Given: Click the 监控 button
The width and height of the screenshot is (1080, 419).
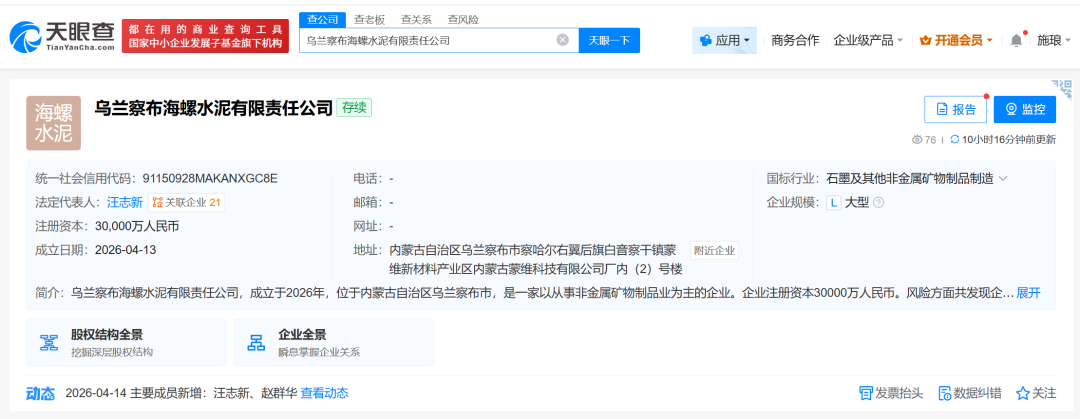Looking at the screenshot, I should pyautogui.click(x=1025, y=109).
